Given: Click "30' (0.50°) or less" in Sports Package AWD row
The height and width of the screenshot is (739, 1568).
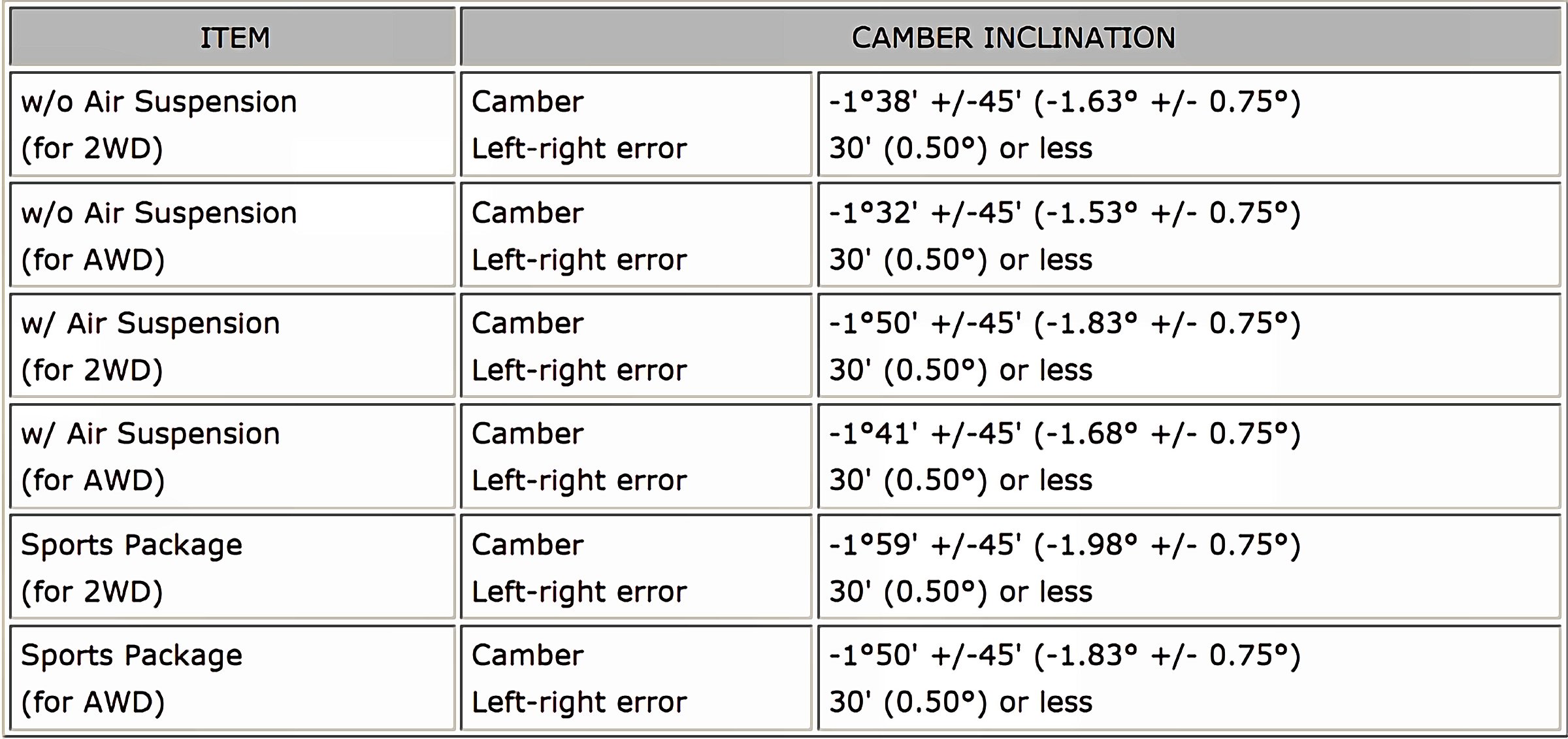Looking at the screenshot, I should tap(960, 702).
